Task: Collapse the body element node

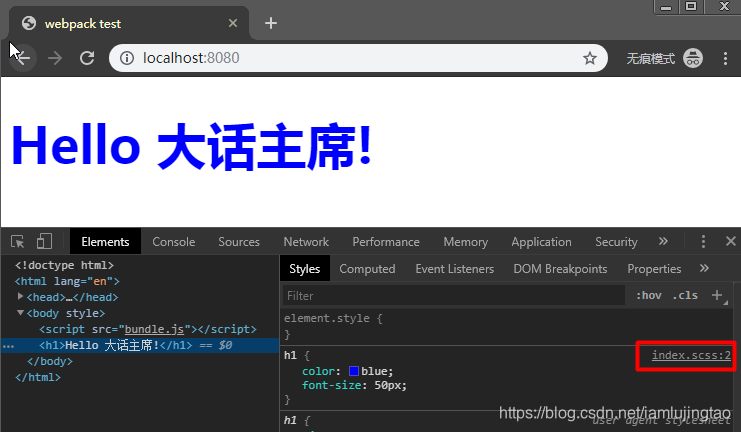Action: (x=20, y=312)
